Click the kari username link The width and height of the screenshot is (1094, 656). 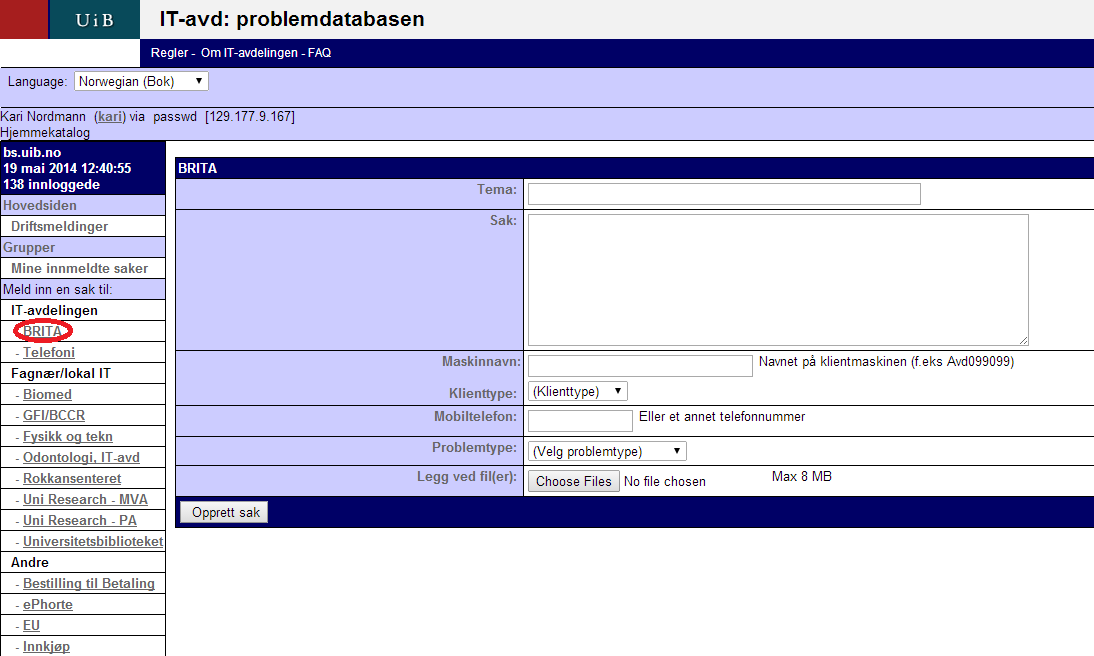(110, 117)
